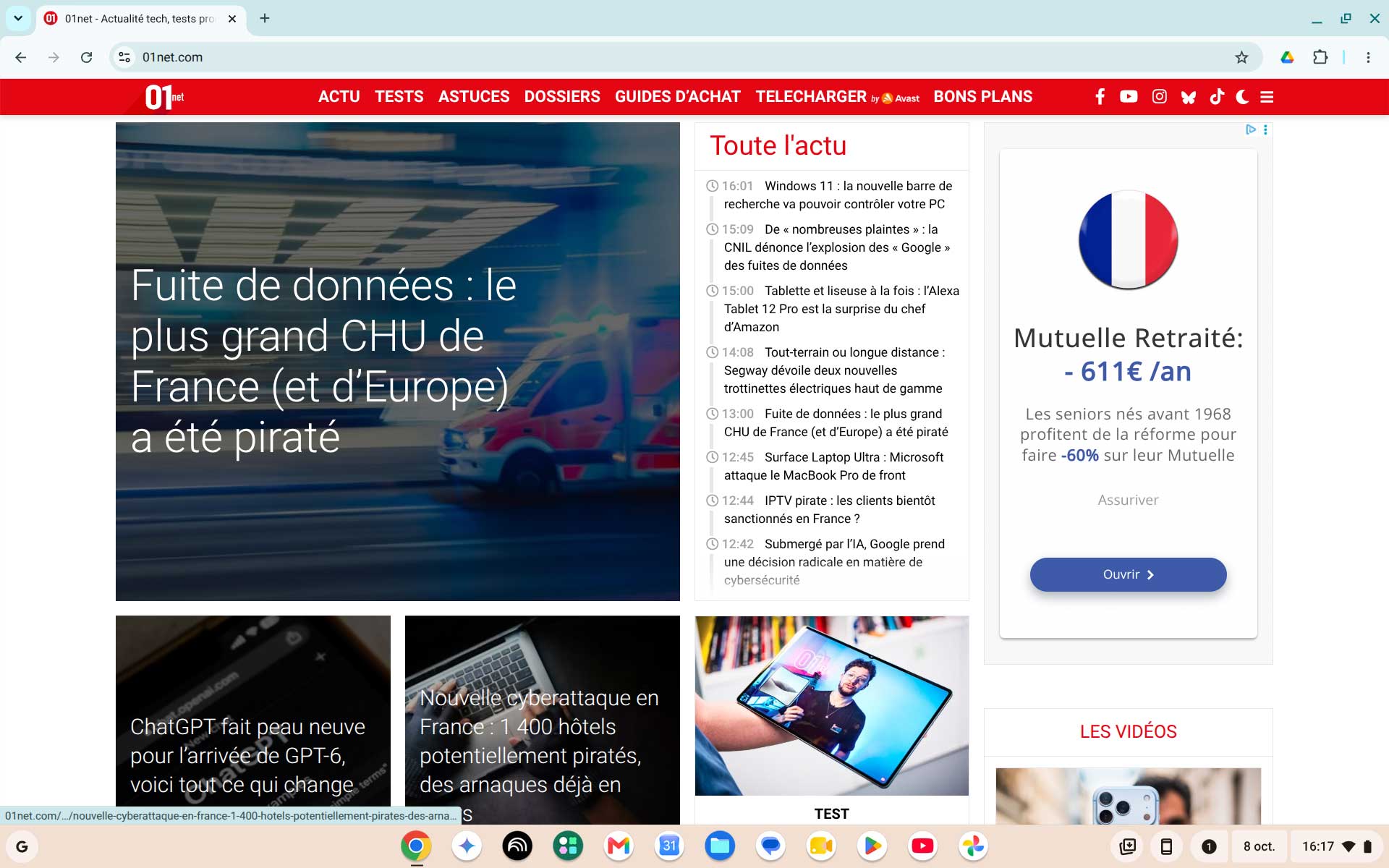Open the Surface Laptop Ultra article
The width and height of the screenshot is (1389, 868).
(x=833, y=467)
